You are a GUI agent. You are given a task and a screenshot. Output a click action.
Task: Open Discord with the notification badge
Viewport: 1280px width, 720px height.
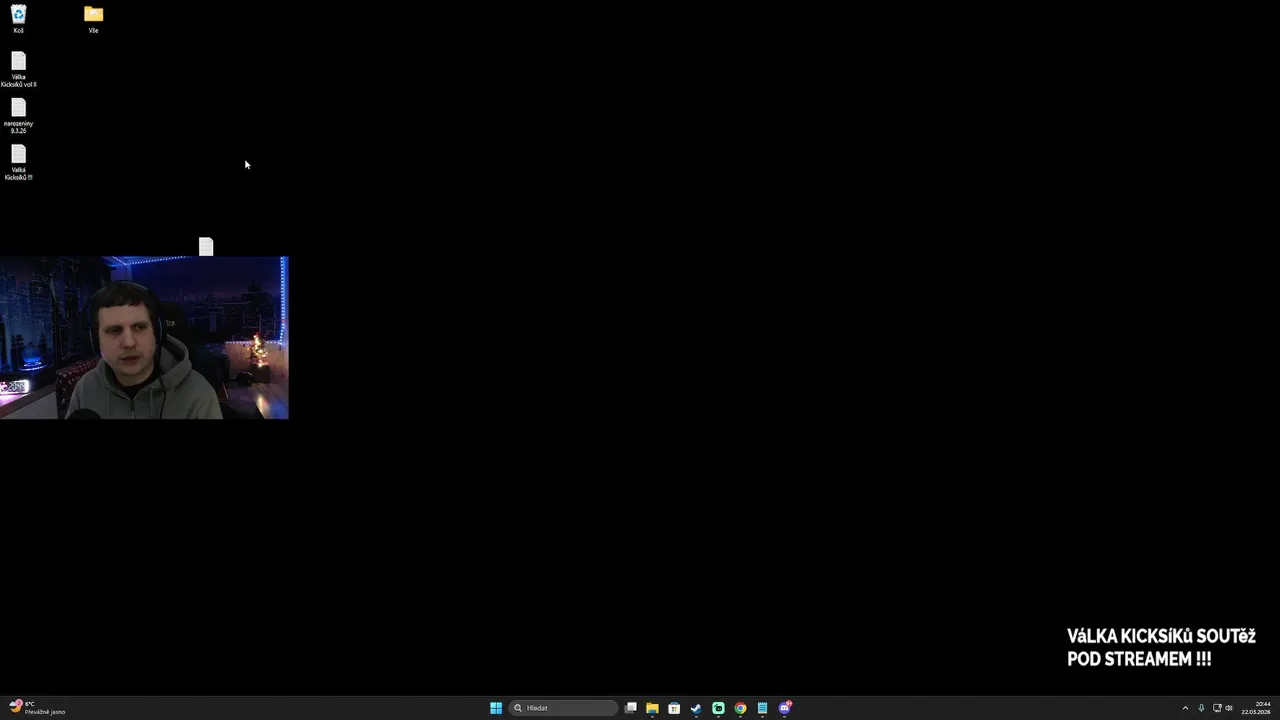pyautogui.click(x=785, y=708)
